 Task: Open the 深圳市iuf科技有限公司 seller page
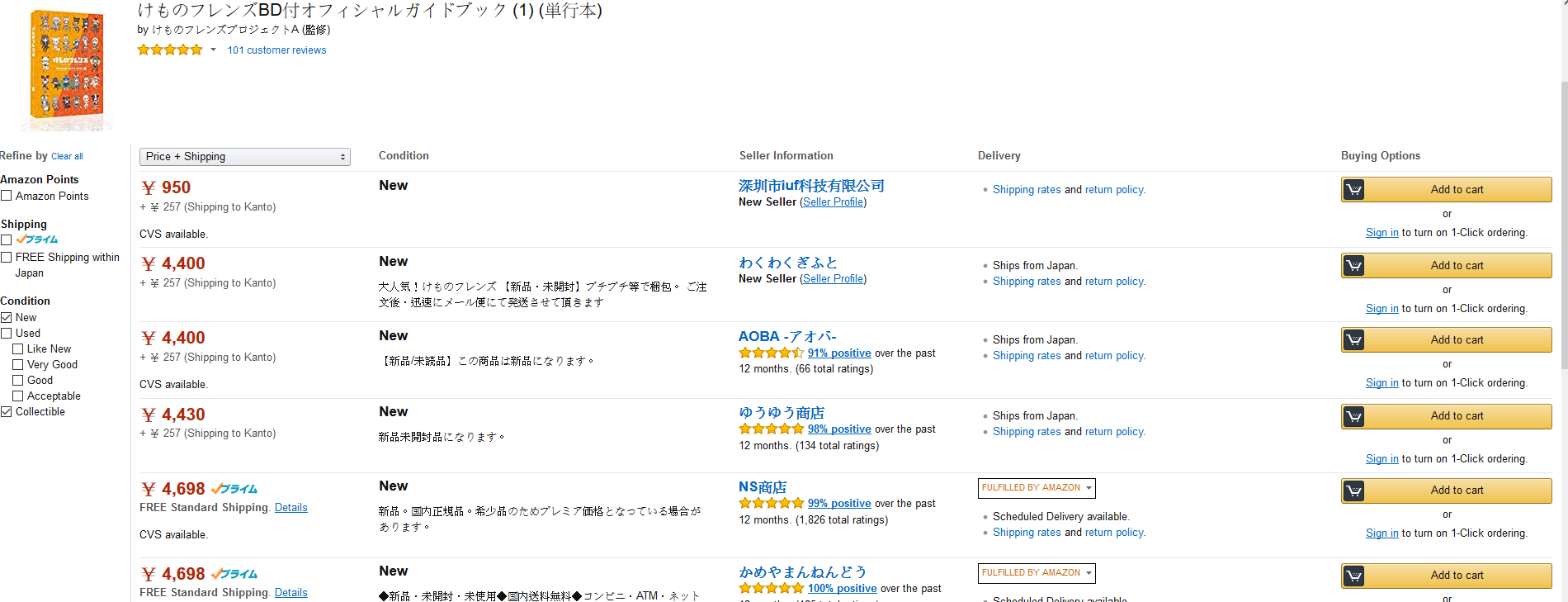point(811,186)
